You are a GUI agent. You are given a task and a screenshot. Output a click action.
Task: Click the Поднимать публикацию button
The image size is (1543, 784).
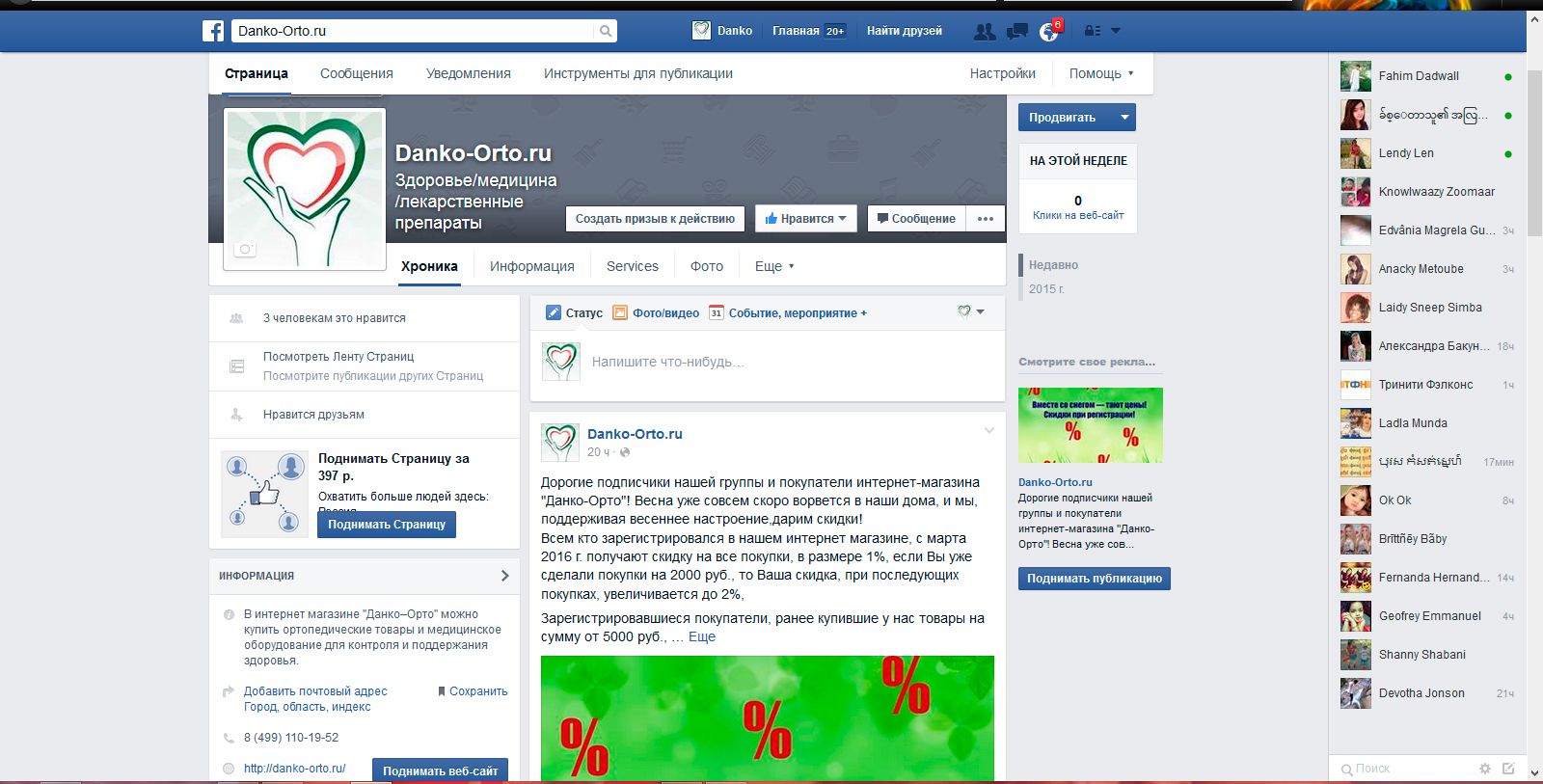[x=1095, y=579]
